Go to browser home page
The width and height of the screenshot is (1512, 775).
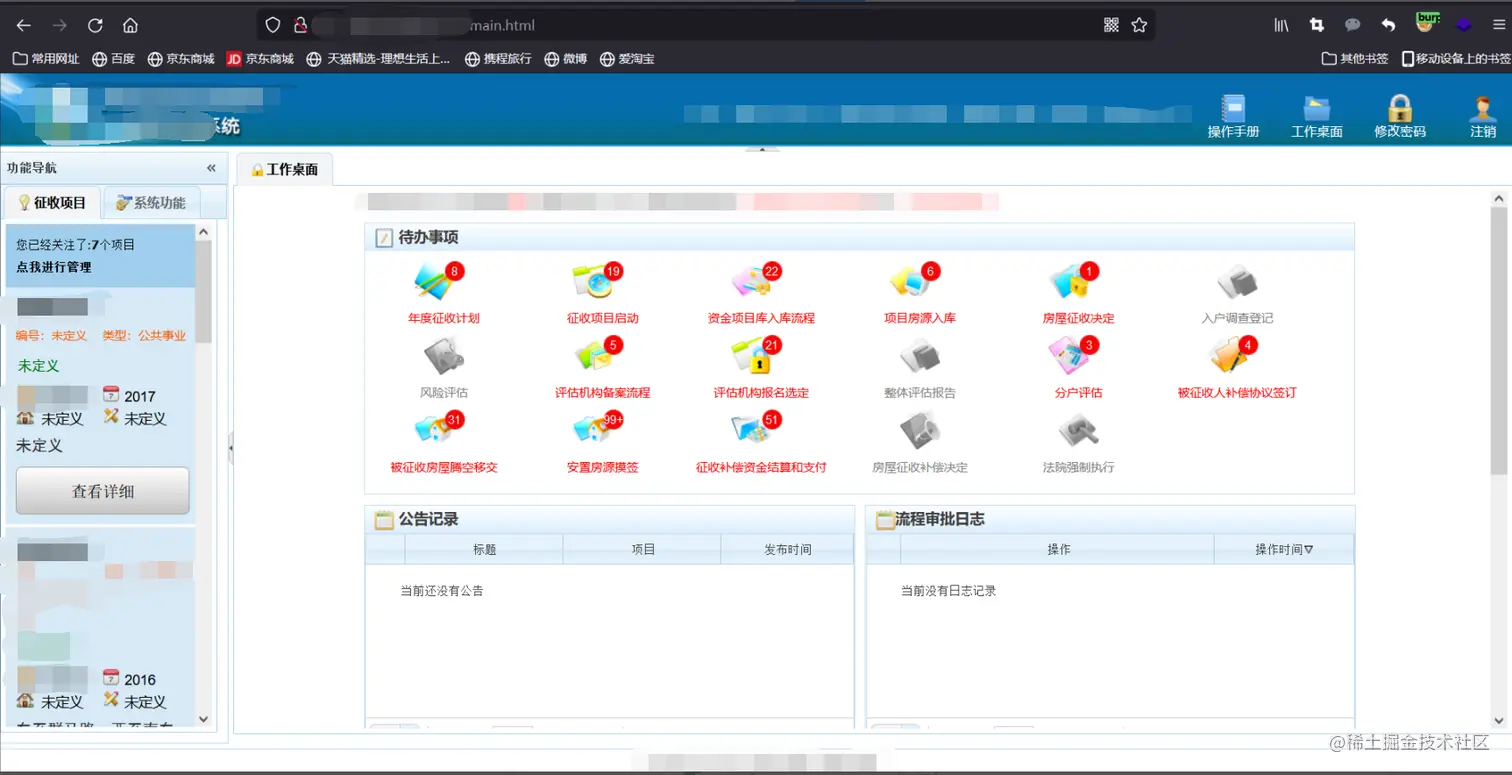[130, 25]
